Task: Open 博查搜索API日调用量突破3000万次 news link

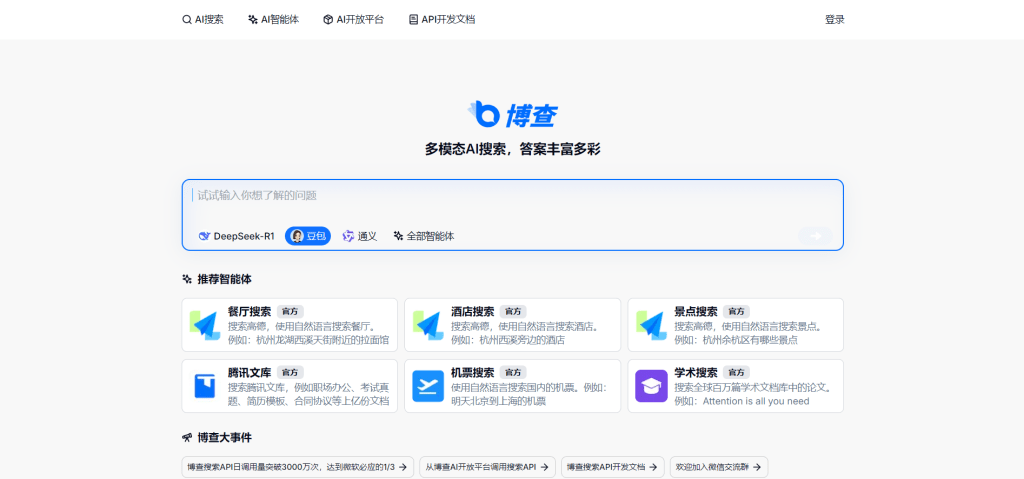Action: pos(298,467)
